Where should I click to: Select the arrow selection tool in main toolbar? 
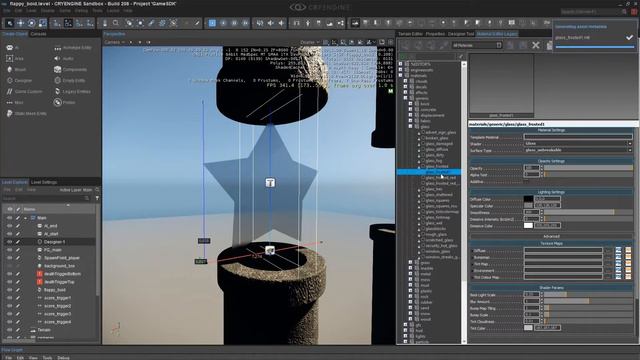coord(9,23)
